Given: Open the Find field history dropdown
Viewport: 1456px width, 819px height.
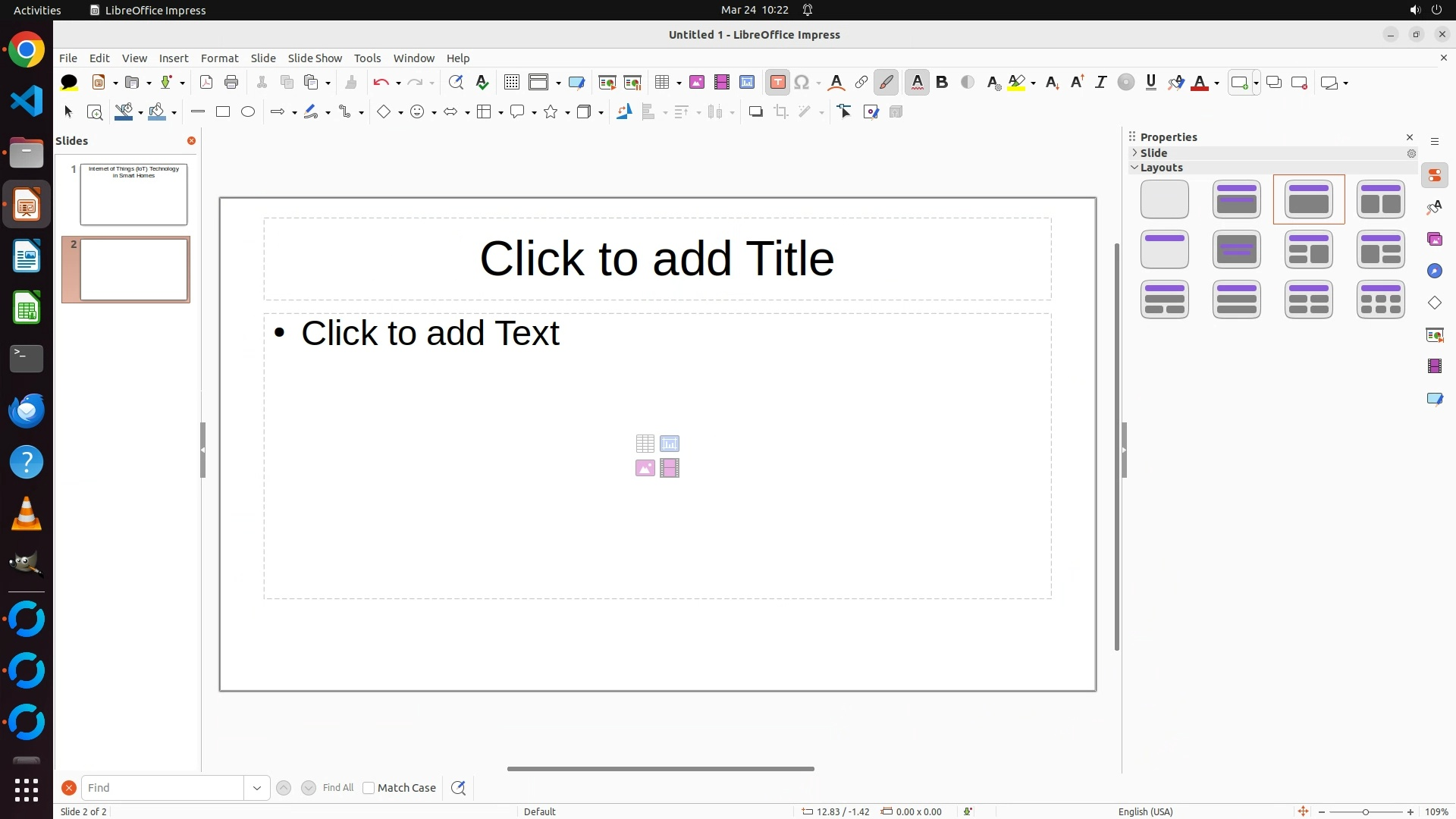Looking at the screenshot, I should click(x=256, y=788).
